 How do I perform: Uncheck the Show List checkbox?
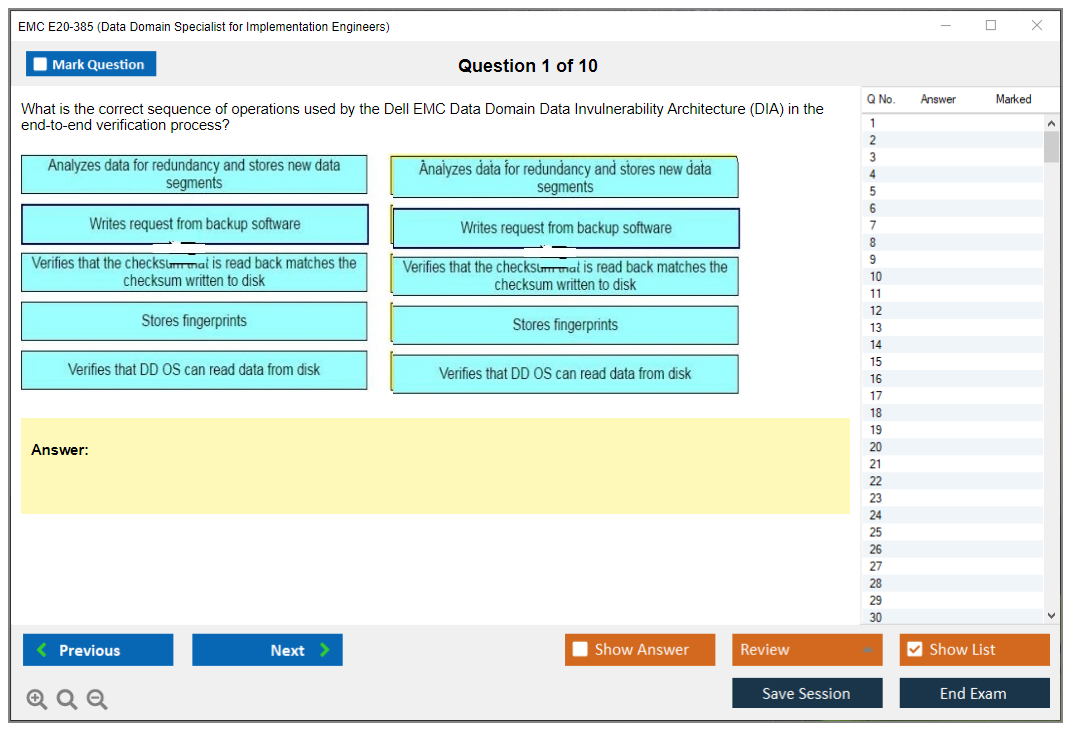(914, 650)
